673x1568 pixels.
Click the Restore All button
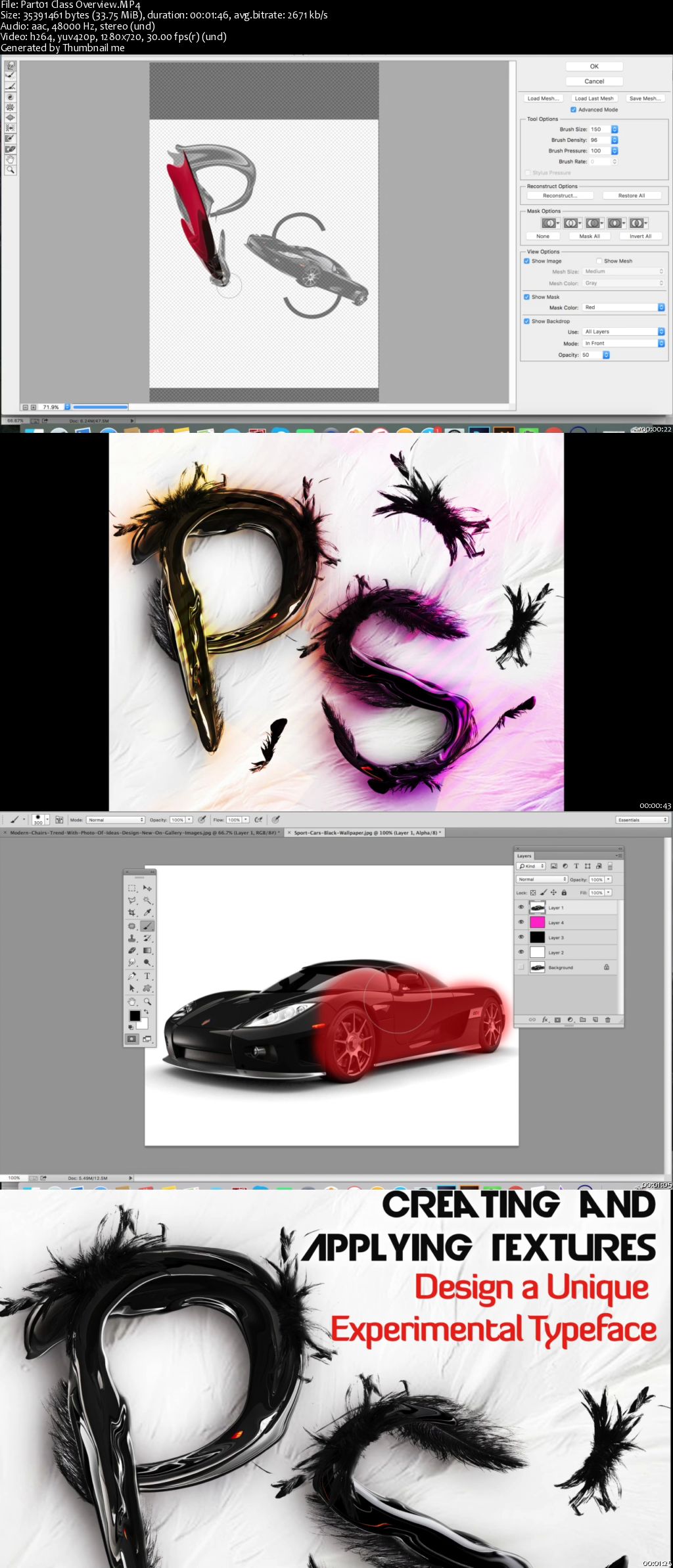point(632,196)
